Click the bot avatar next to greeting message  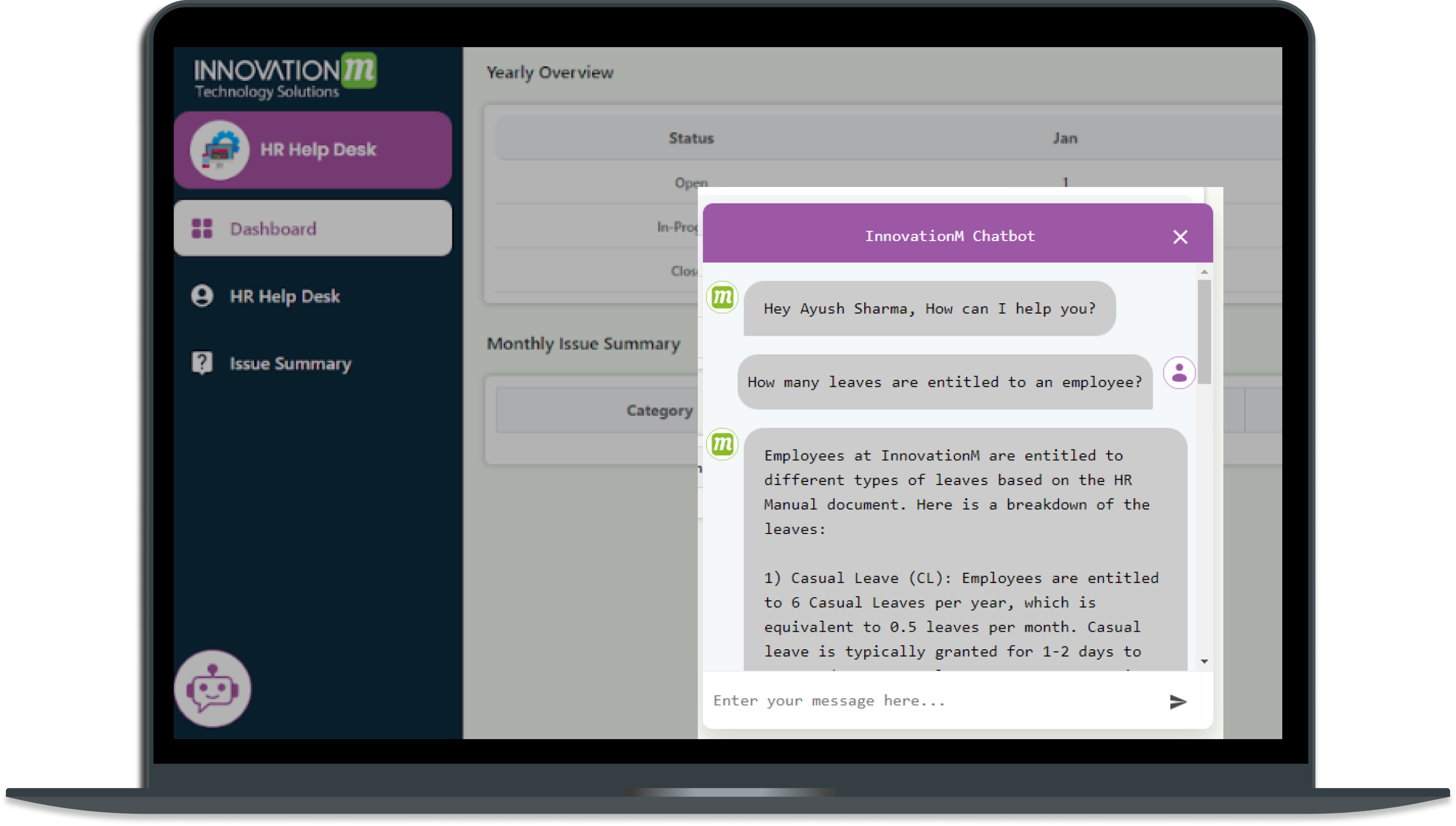point(722,297)
